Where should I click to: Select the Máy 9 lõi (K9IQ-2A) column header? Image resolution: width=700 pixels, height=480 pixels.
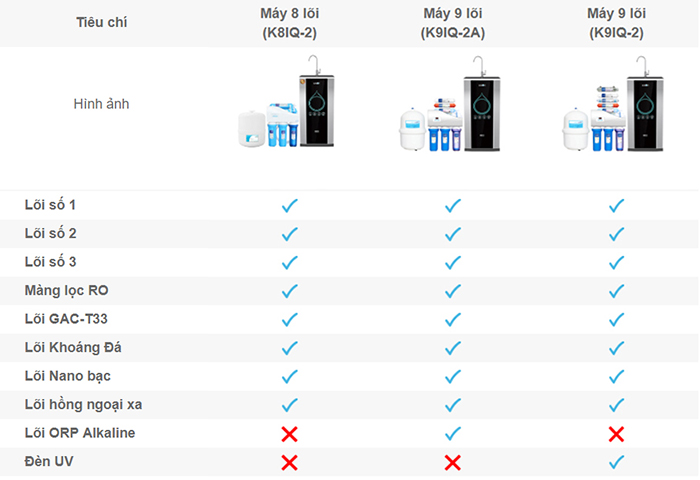click(x=453, y=23)
